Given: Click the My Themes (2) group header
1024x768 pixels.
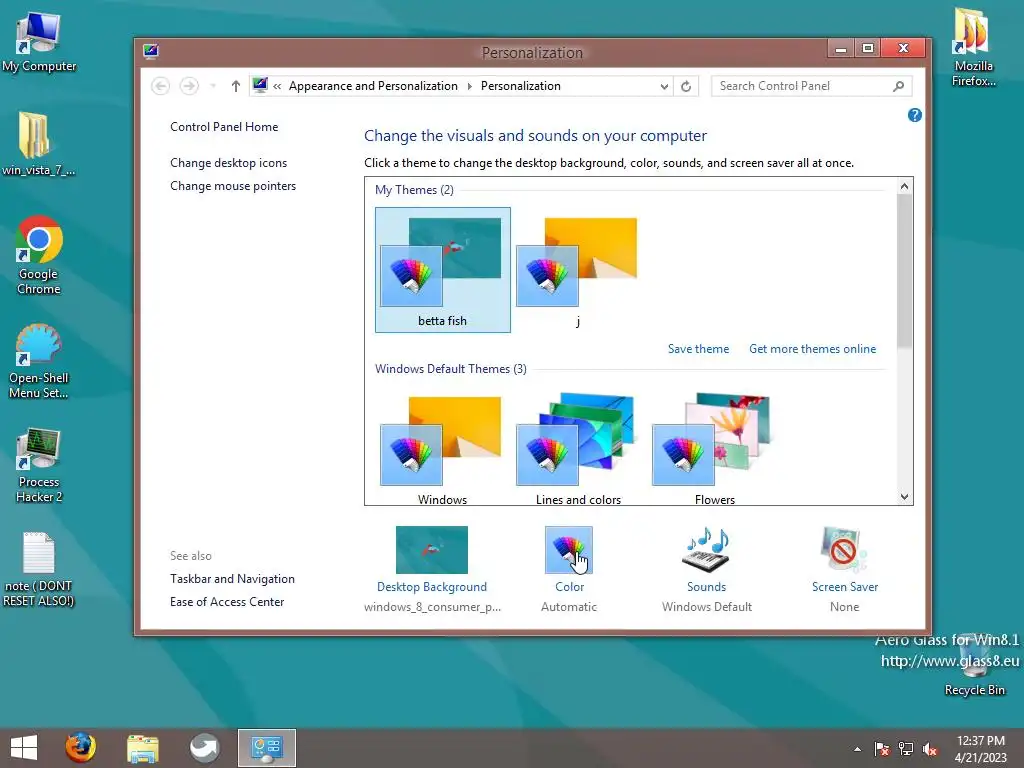Looking at the screenshot, I should [414, 190].
